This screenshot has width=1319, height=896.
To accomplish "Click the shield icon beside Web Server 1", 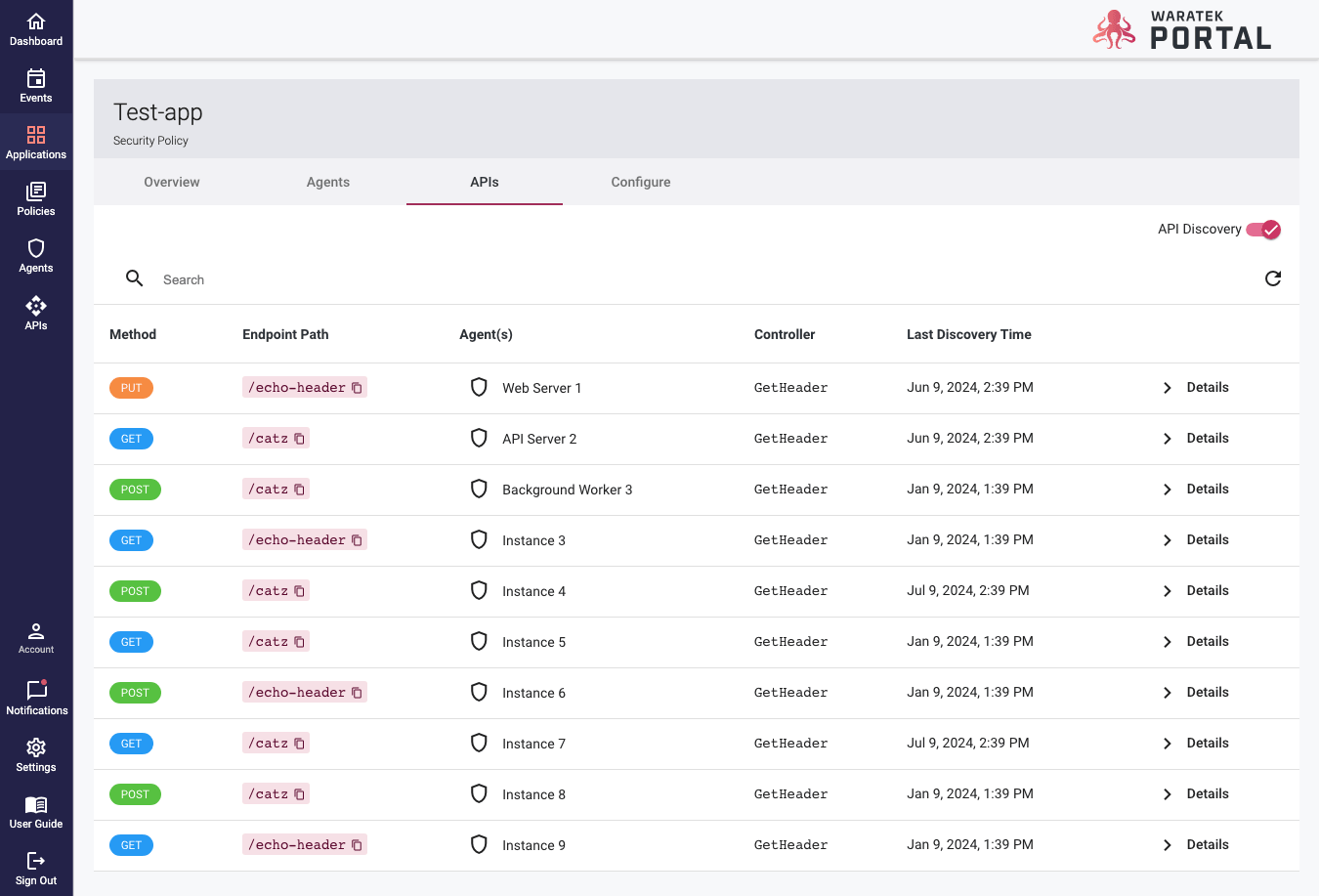I will point(479,388).
